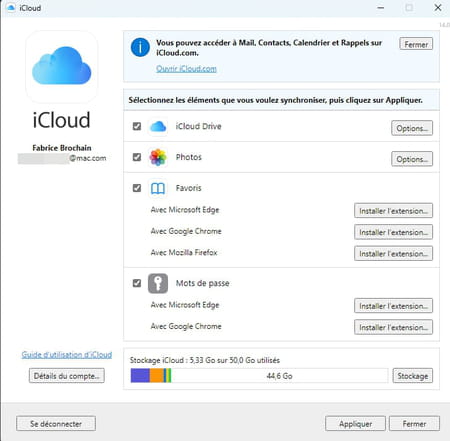
Task: Minimize the iCloud window
Action: pos(381,7)
